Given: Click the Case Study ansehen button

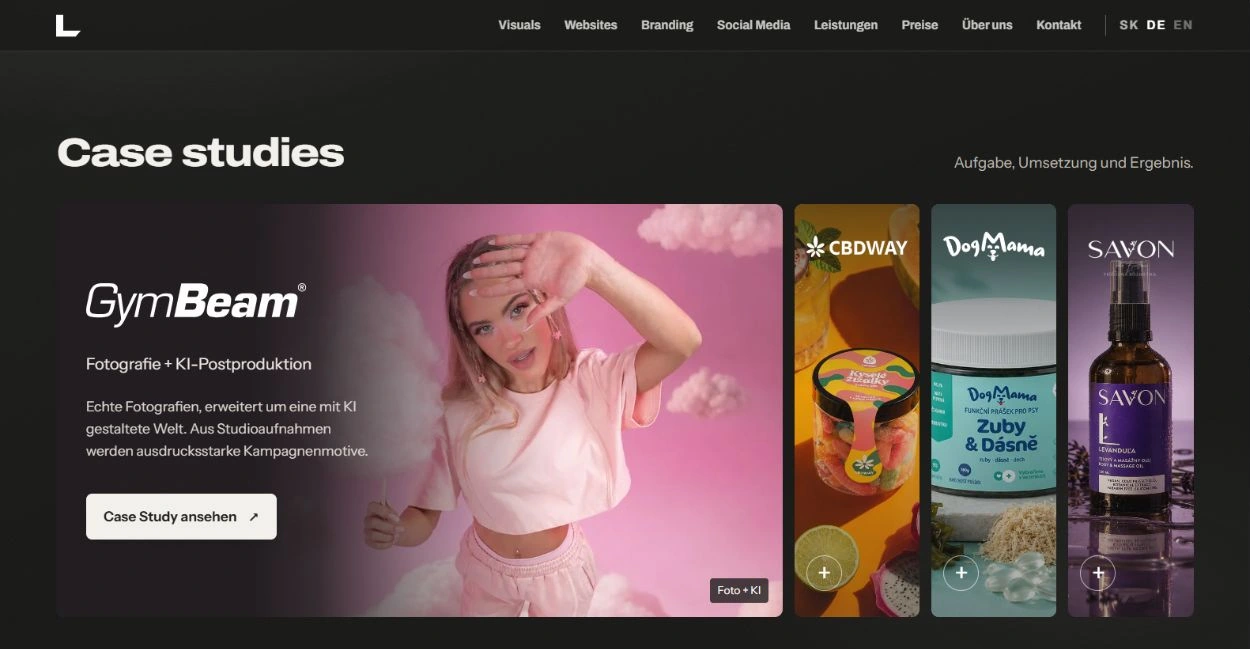Looking at the screenshot, I should coord(181,517).
